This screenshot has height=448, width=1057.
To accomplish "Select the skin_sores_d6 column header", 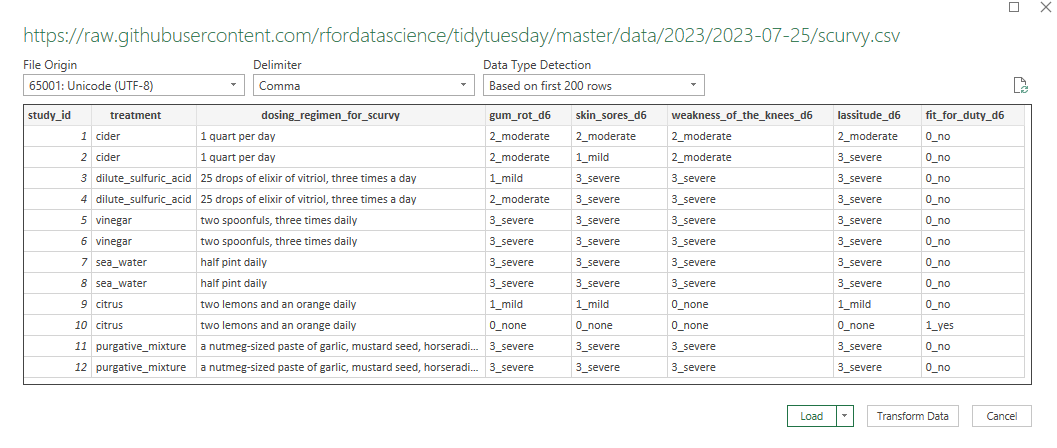I will 619,115.
